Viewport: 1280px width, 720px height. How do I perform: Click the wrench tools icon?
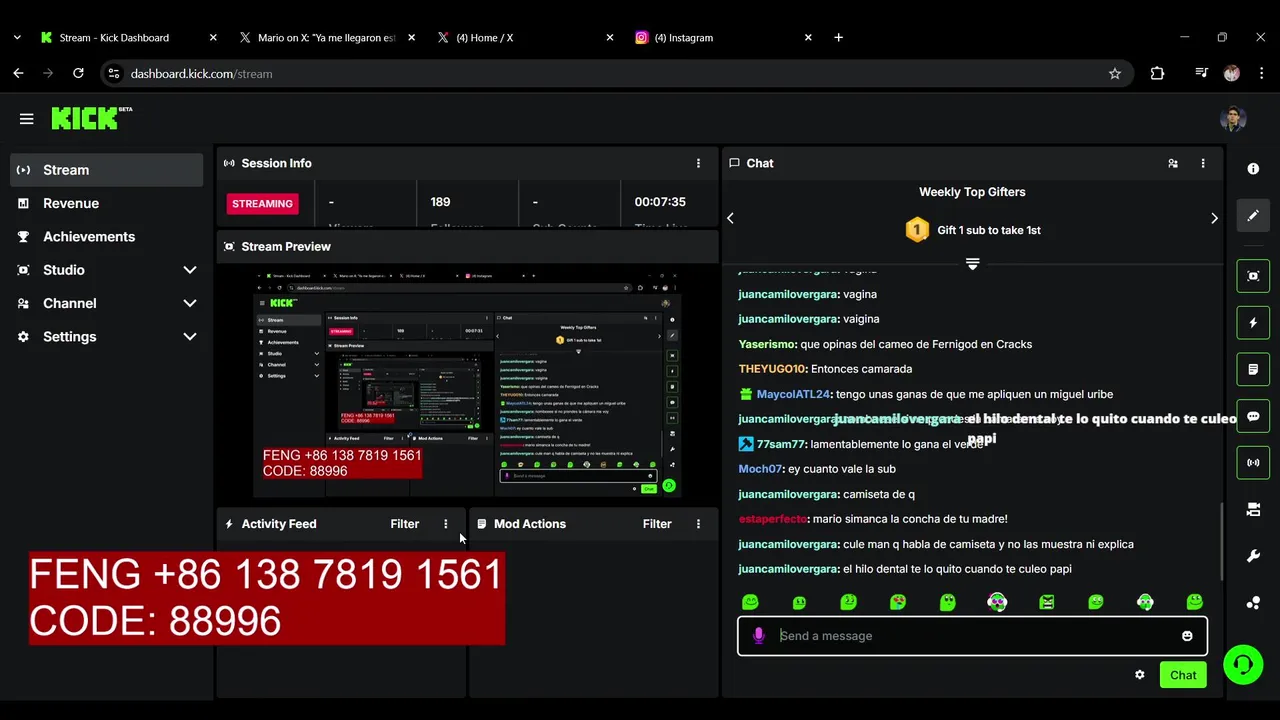tap(1253, 556)
